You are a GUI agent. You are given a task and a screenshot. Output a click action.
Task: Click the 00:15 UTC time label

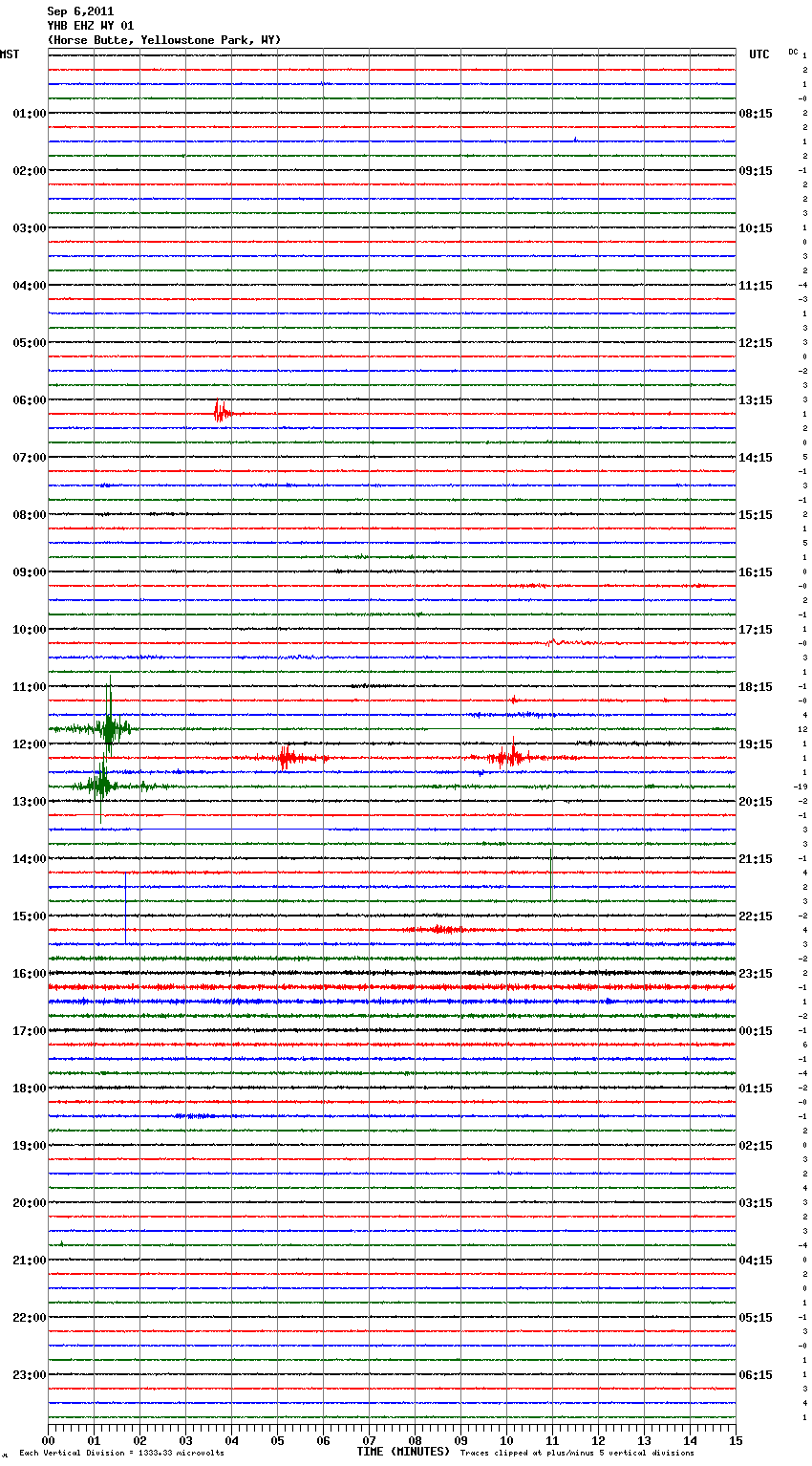coord(756,1031)
